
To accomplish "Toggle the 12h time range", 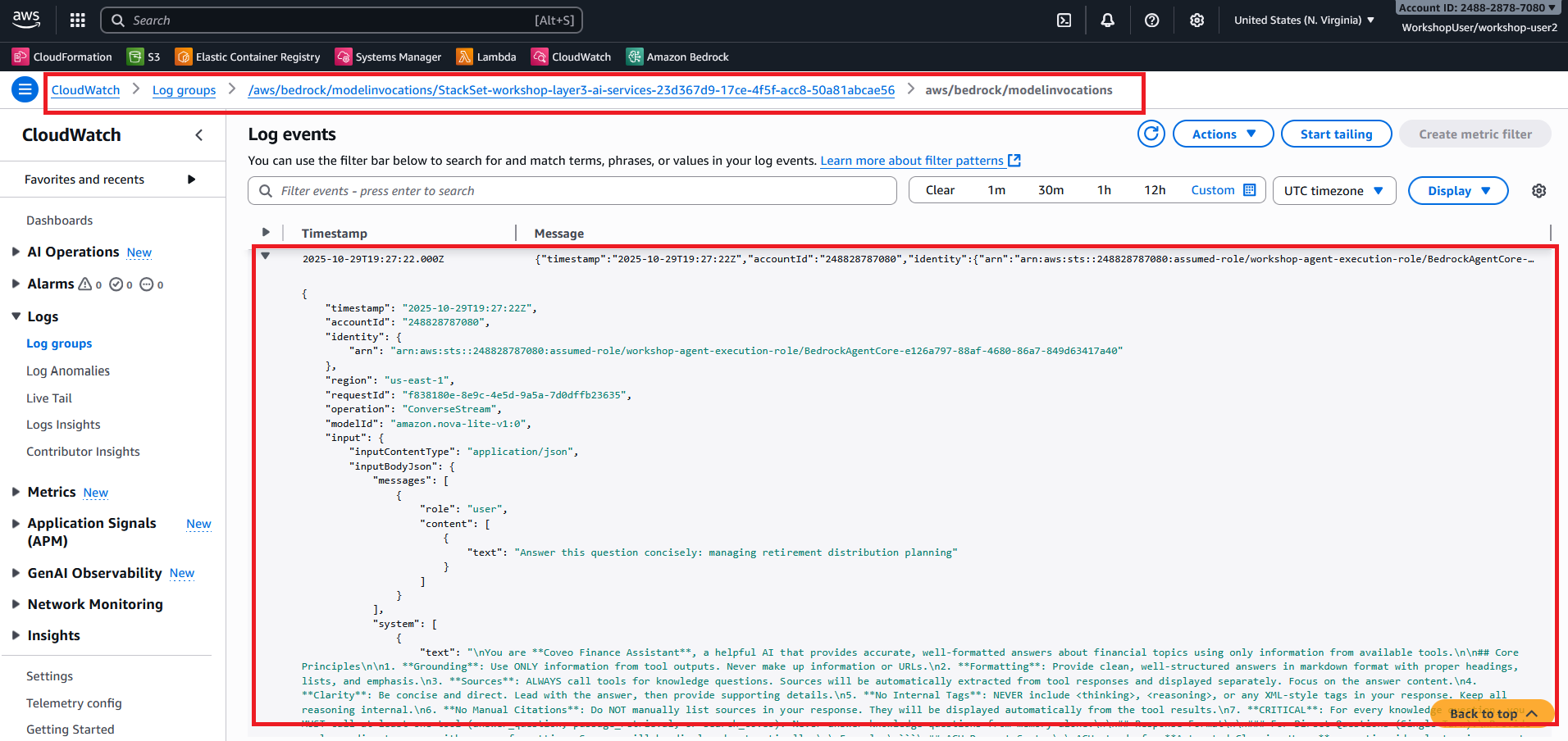I will 1154,189.
